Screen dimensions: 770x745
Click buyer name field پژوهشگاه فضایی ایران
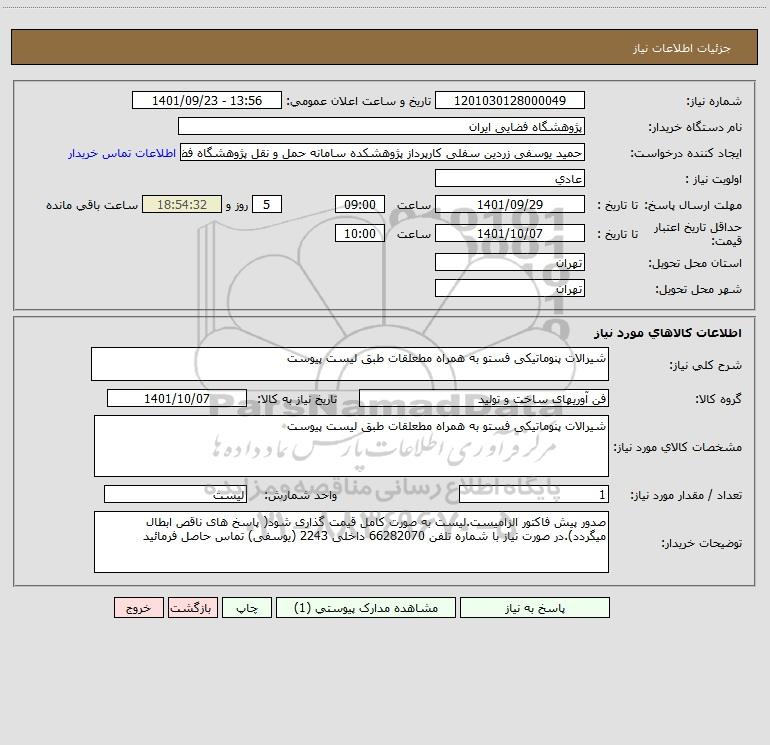coord(381,126)
